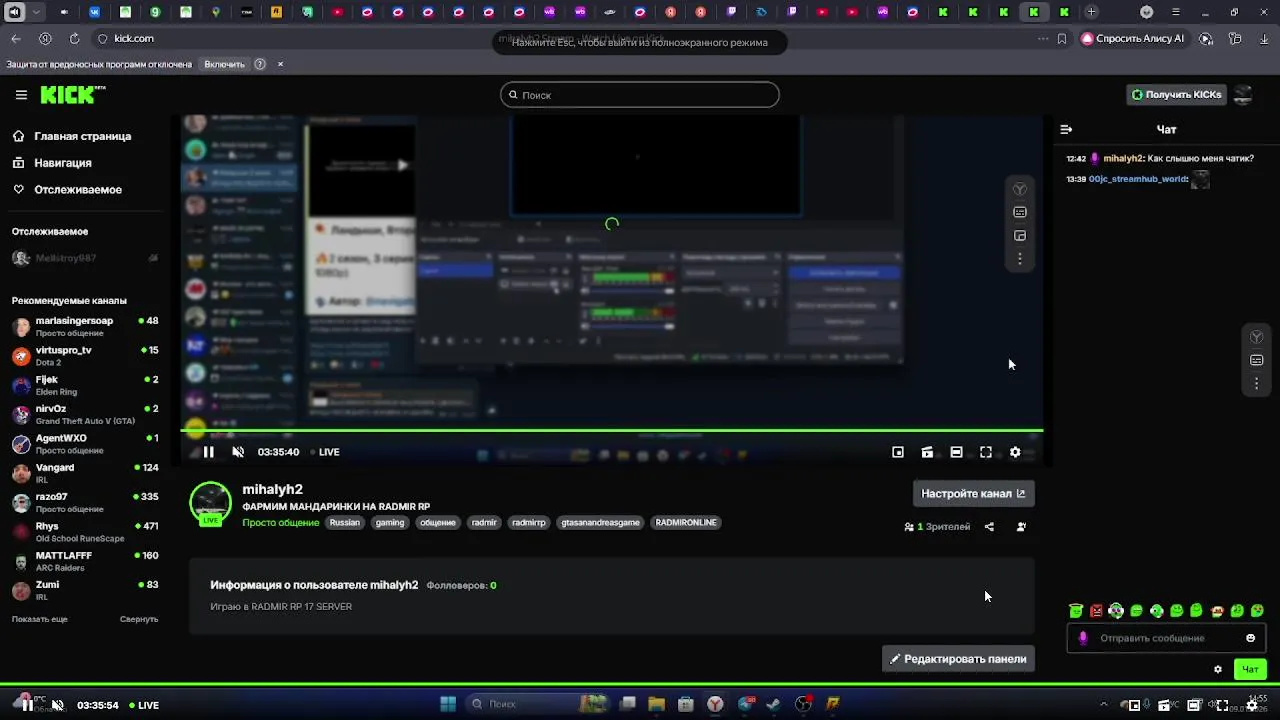Enter fullscreen from the stream player
Viewport: 1280px width, 720px height.
tap(986, 452)
